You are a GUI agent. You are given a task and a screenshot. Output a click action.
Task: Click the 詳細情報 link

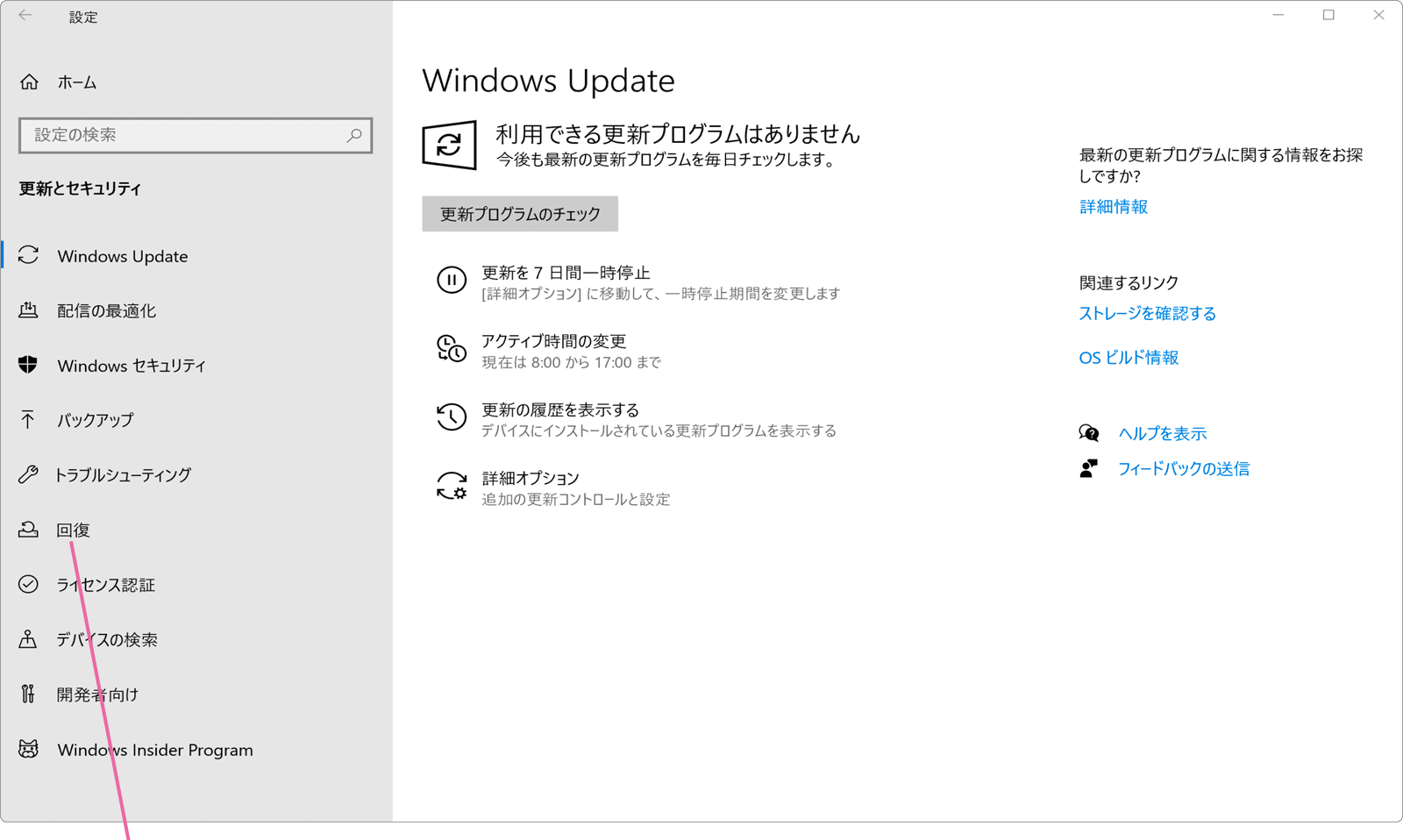point(1114,206)
